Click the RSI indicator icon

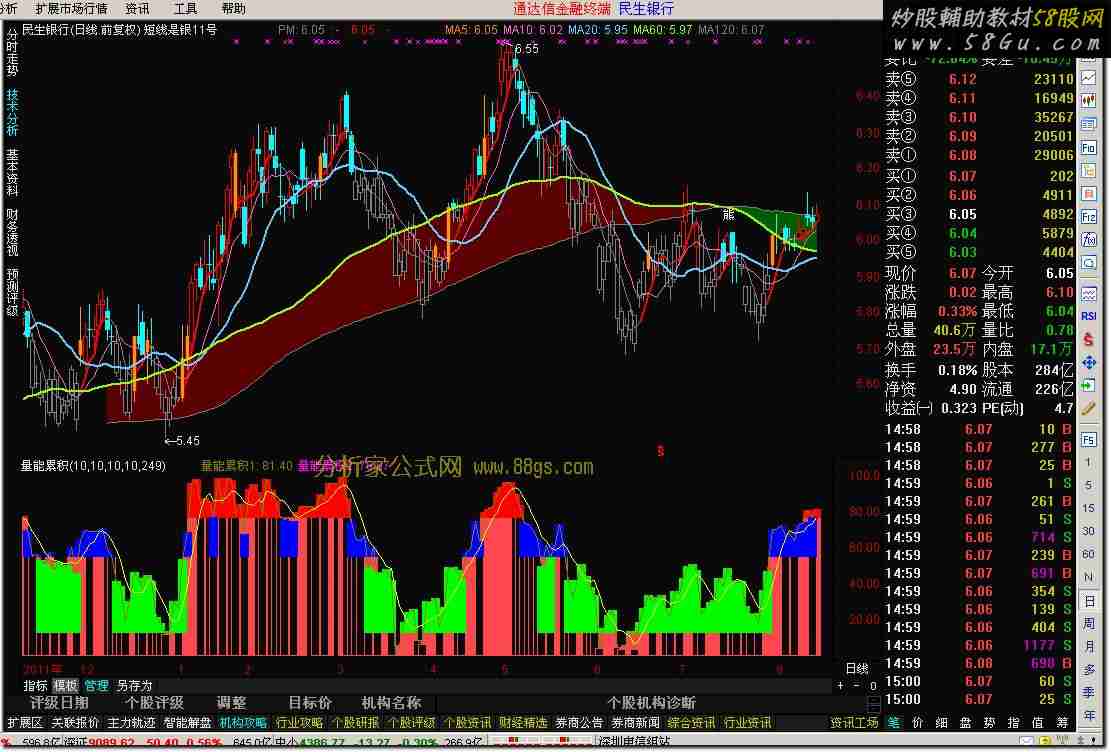[1088, 315]
